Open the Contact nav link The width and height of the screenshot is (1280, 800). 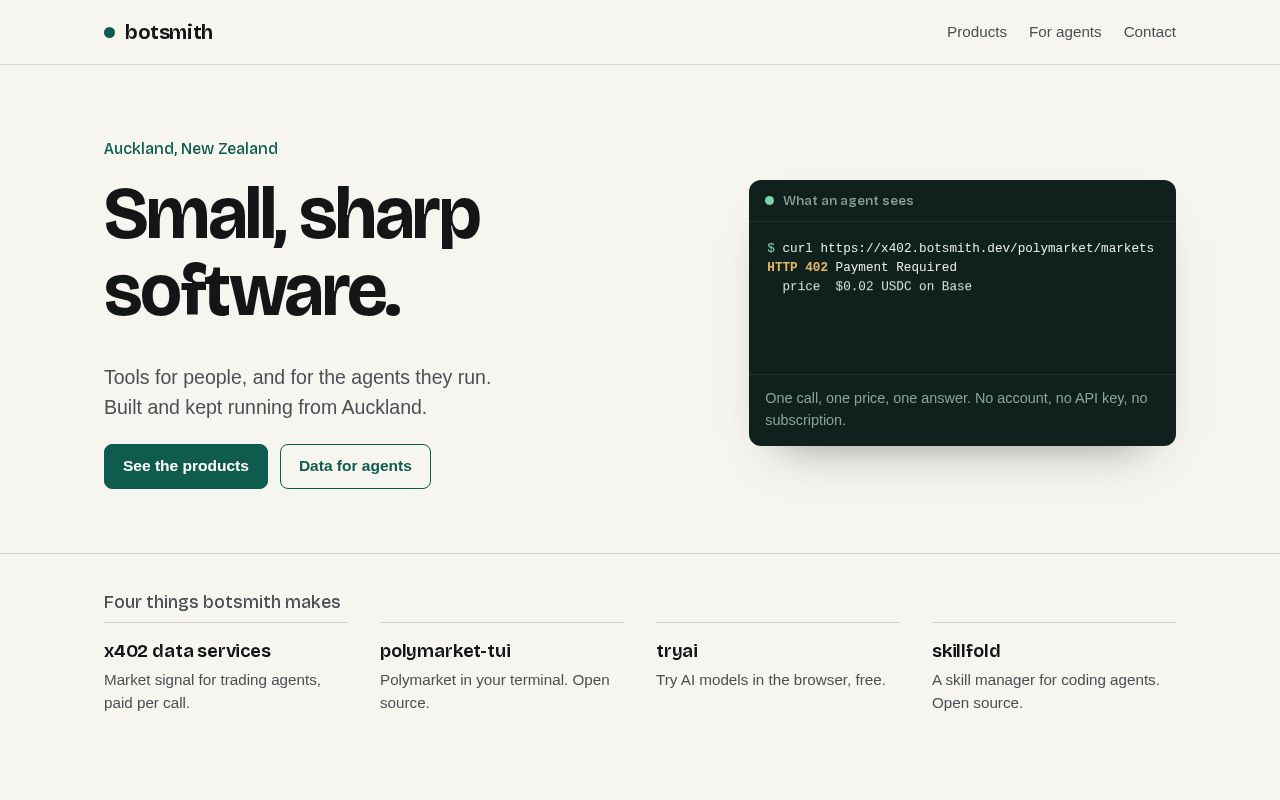[x=1149, y=32]
